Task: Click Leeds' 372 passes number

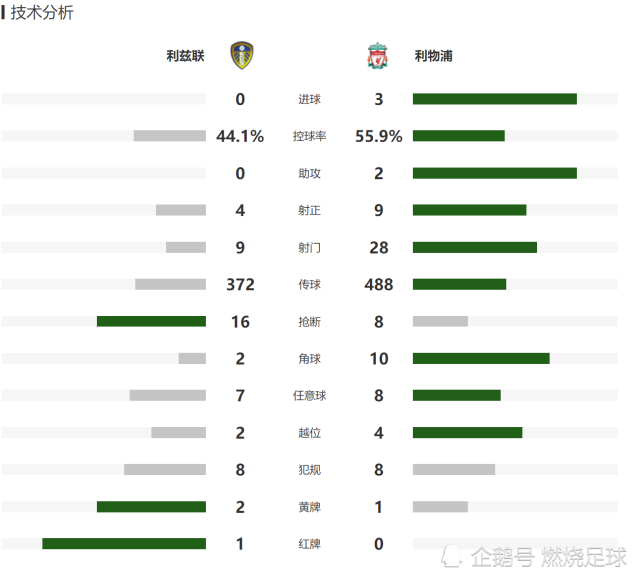Action: tap(240, 284)
